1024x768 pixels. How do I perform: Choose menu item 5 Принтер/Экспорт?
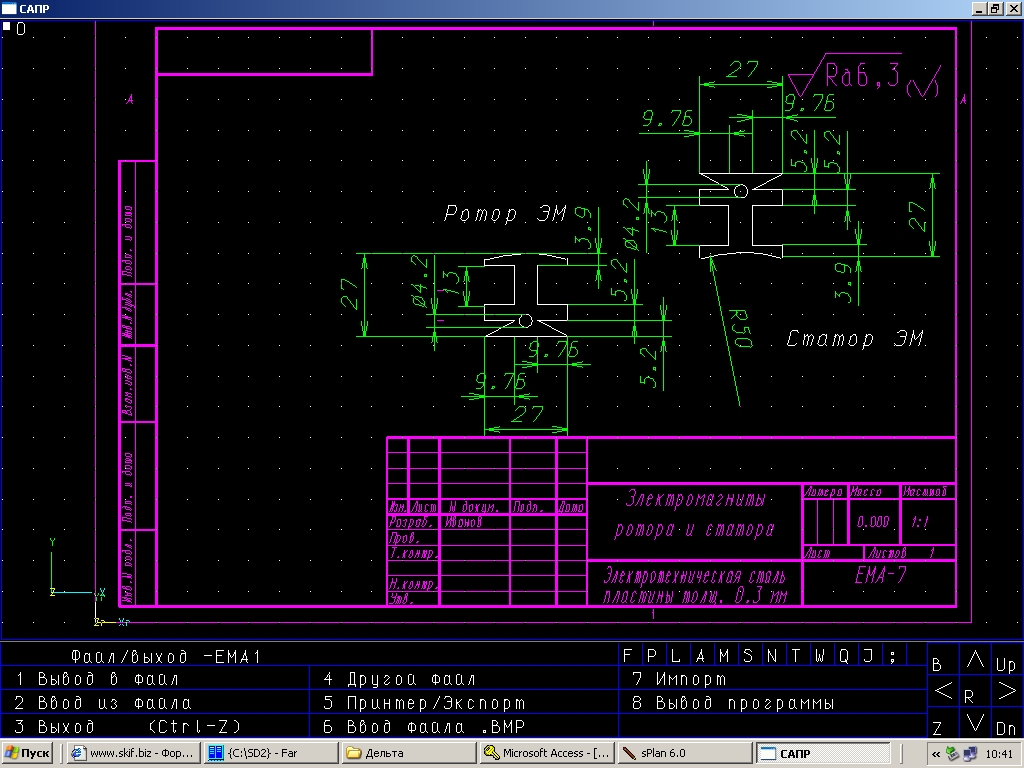(424, 703)
